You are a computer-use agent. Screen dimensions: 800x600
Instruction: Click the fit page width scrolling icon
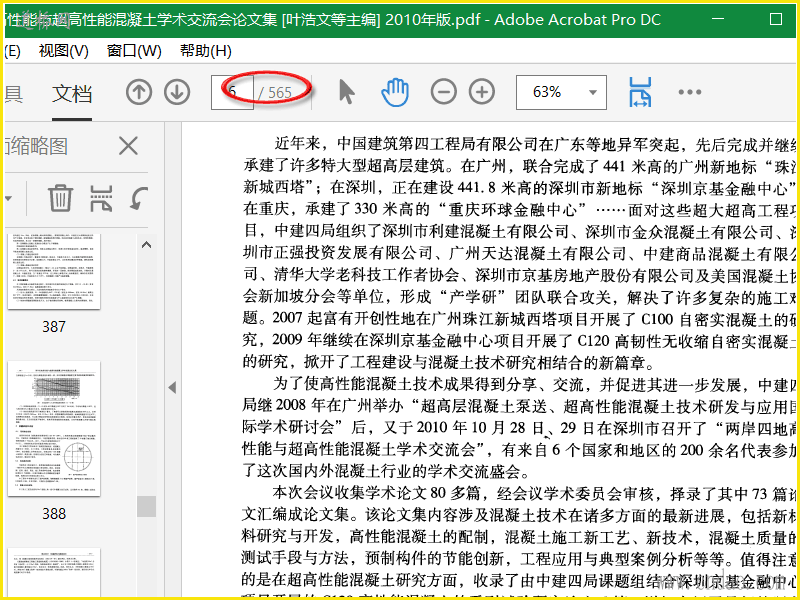pyautogui.click(x=640, y=92)
